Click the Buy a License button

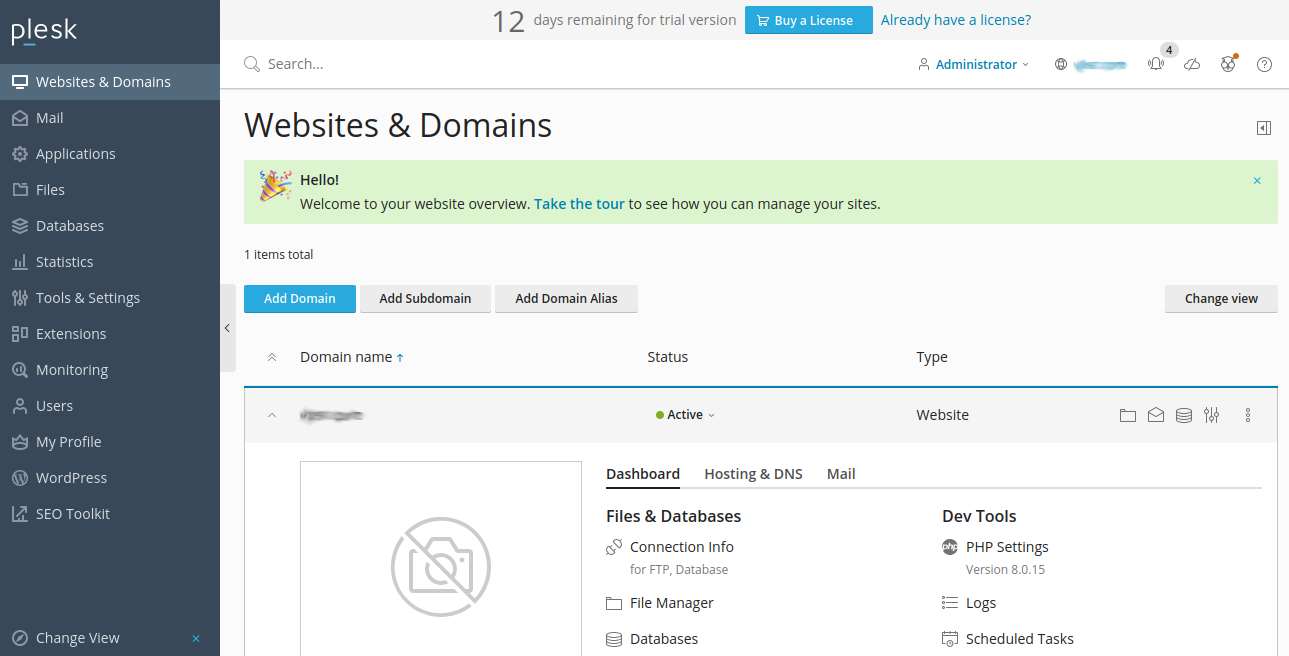click(808, 20)
